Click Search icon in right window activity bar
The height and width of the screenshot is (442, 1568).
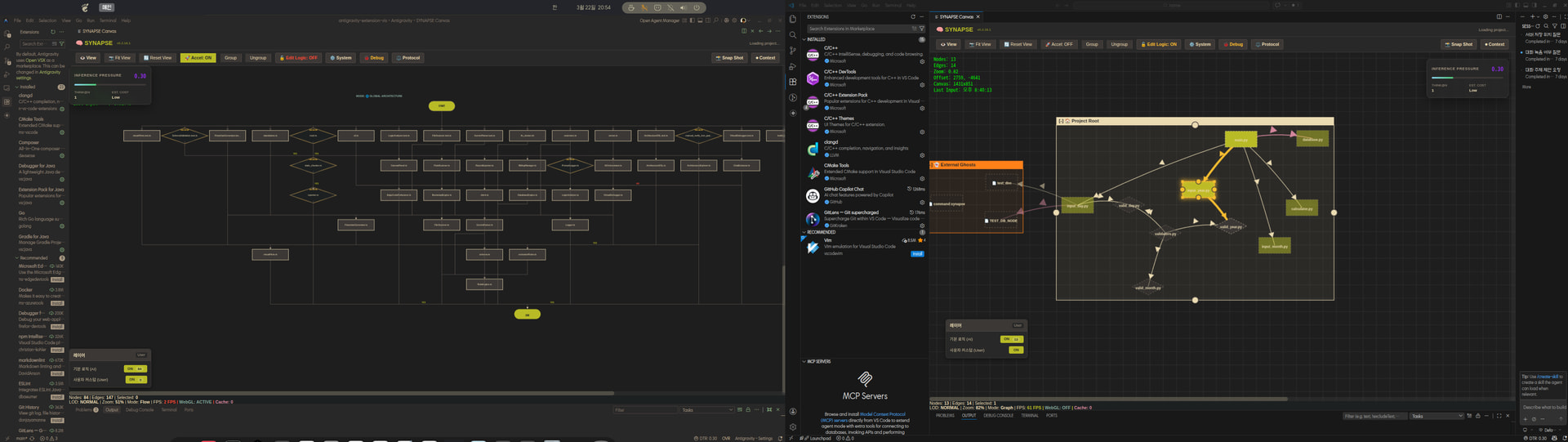click(x=792, y=35)
